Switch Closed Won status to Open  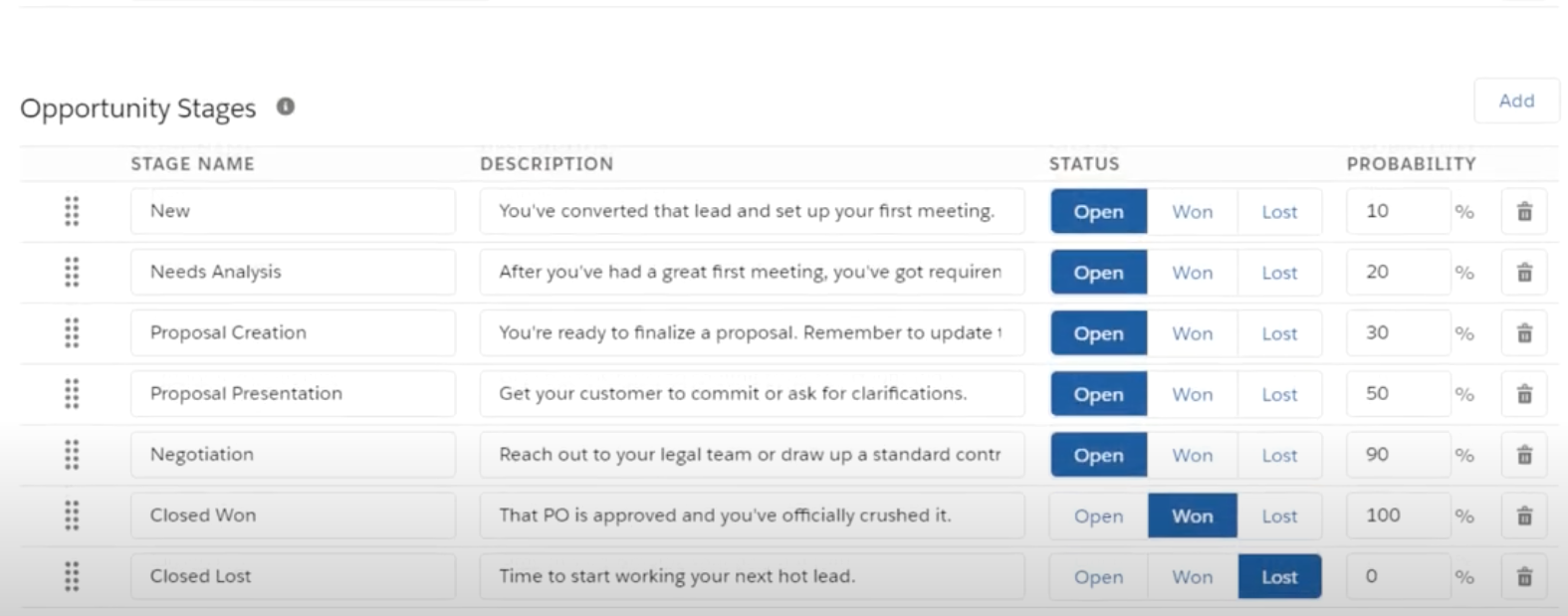pos(1098,515)
